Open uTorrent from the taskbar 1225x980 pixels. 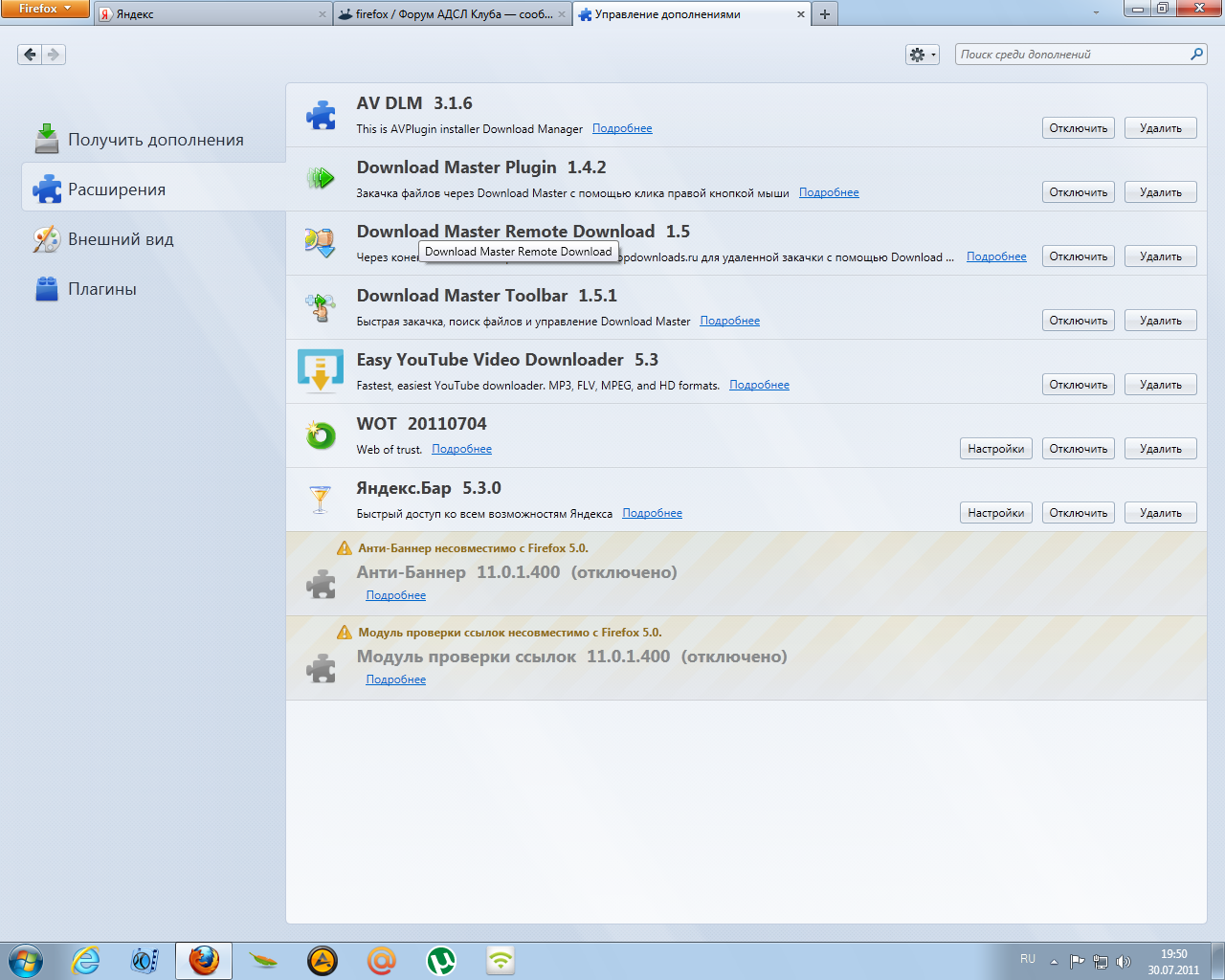441,960
